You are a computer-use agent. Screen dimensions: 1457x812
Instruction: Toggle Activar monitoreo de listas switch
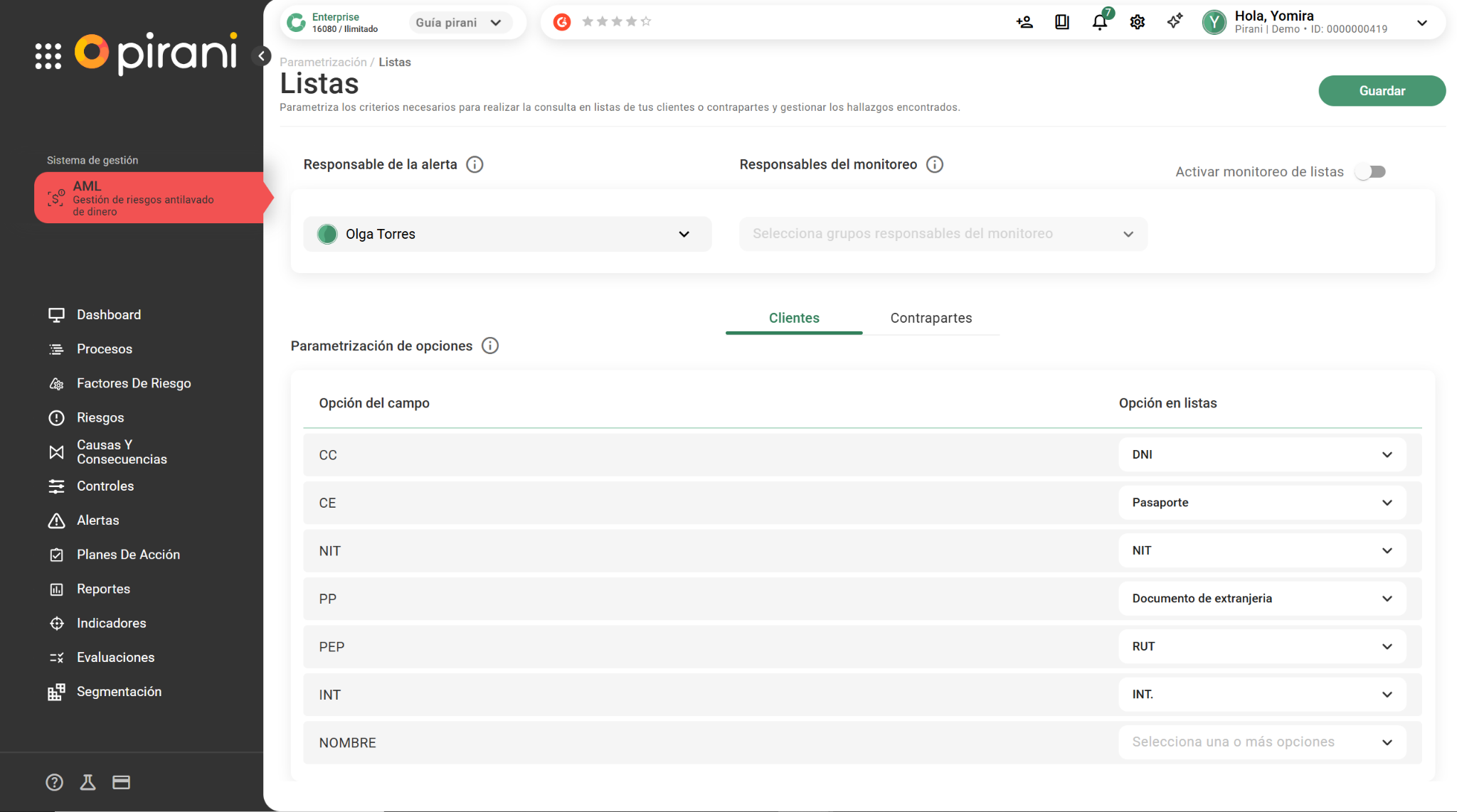point(1370,172)
